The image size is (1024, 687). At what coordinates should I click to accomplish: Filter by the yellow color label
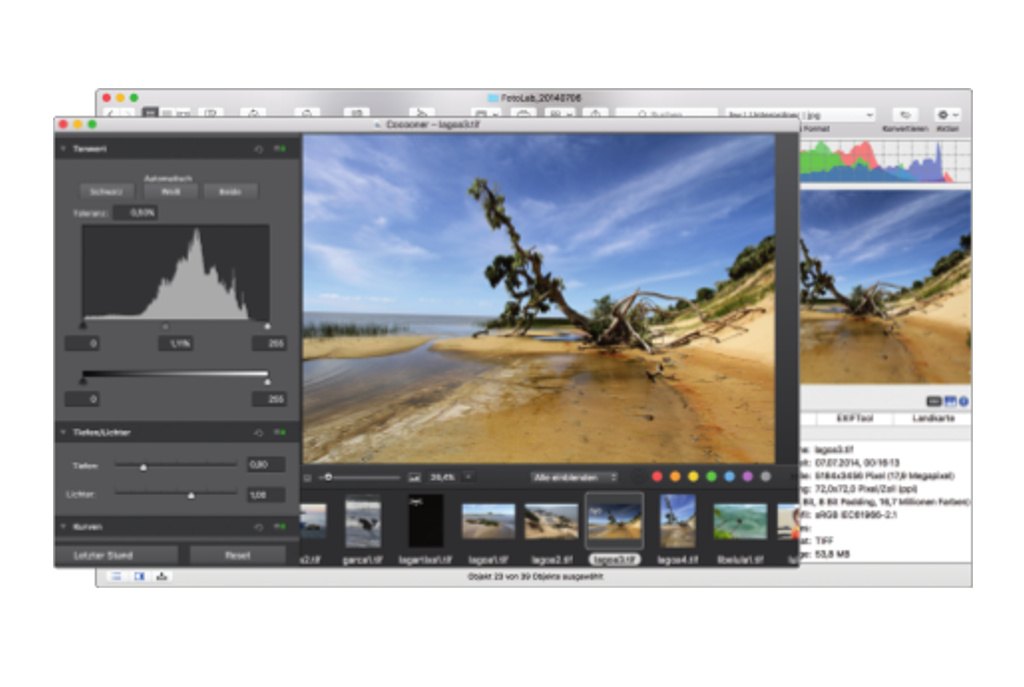(x=694, y=477)
